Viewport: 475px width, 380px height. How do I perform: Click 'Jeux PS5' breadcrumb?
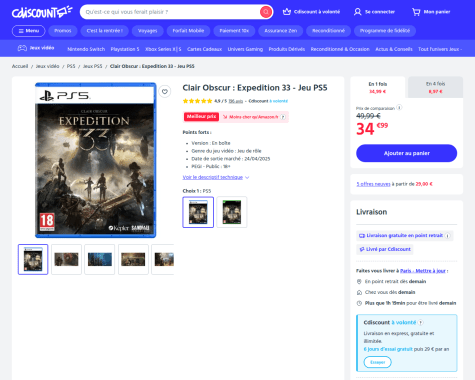click(92, 66)
